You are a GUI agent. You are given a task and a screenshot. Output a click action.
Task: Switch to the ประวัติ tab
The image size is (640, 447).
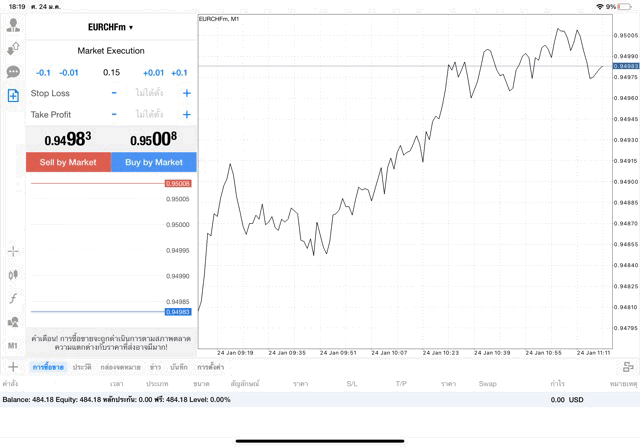(82, 368)
